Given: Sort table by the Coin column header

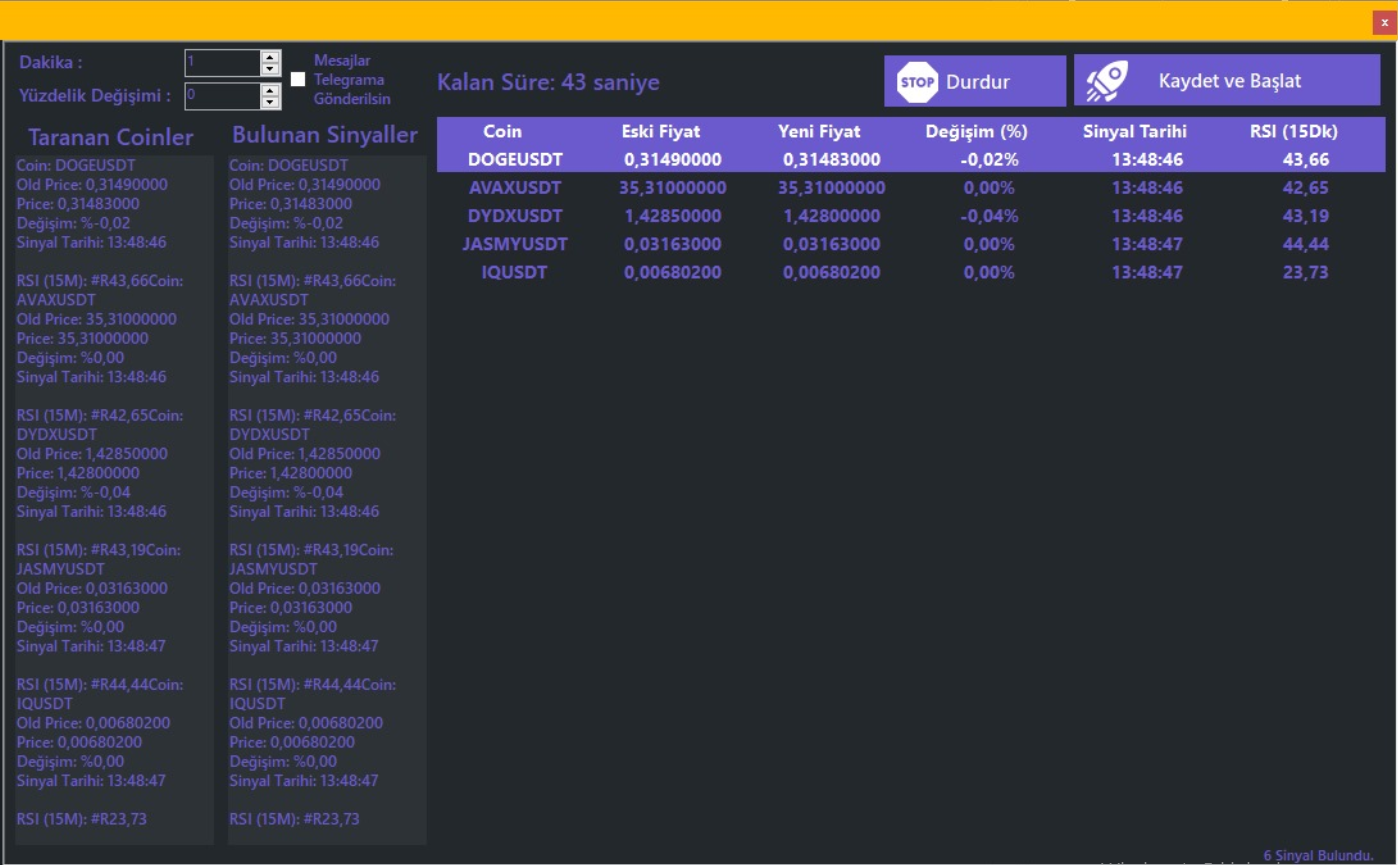Looking at the screenshot, I should [502, 131].
